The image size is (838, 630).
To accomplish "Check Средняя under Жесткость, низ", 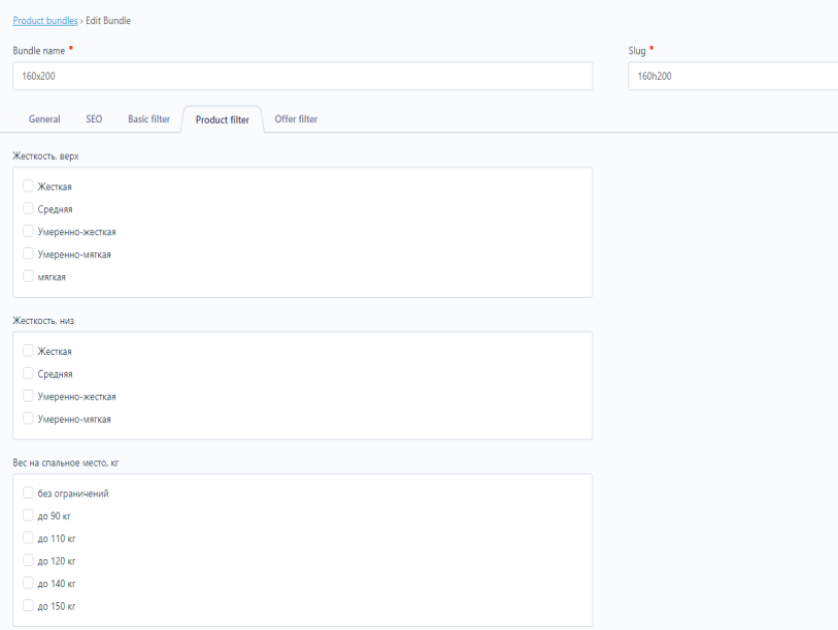I will point(28,373).
